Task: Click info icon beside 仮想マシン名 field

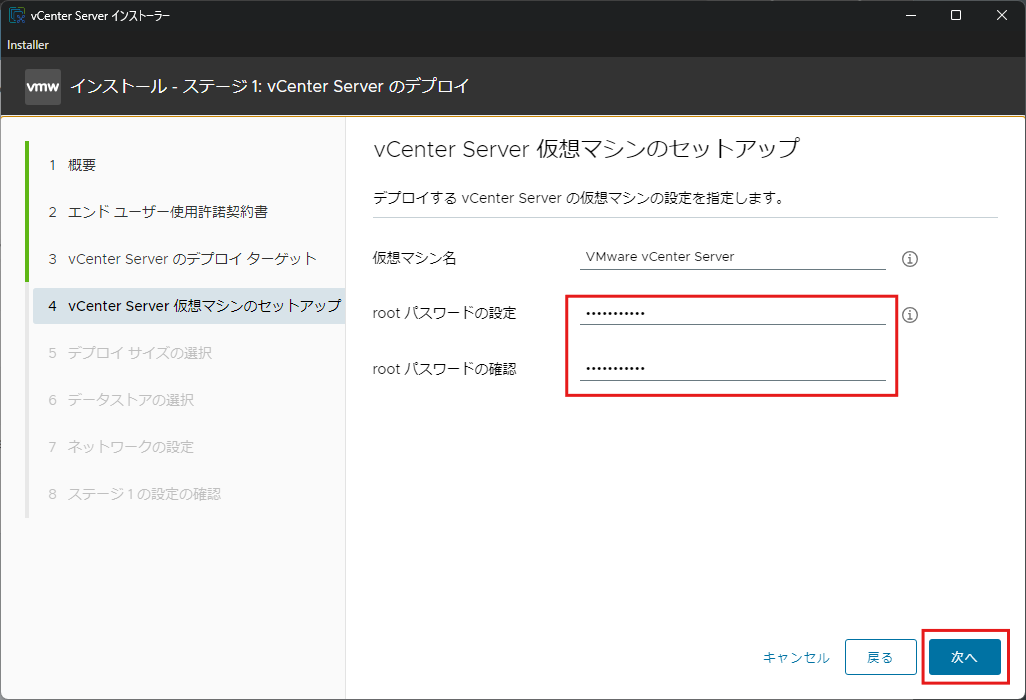Action: click(x=910, y=259)
